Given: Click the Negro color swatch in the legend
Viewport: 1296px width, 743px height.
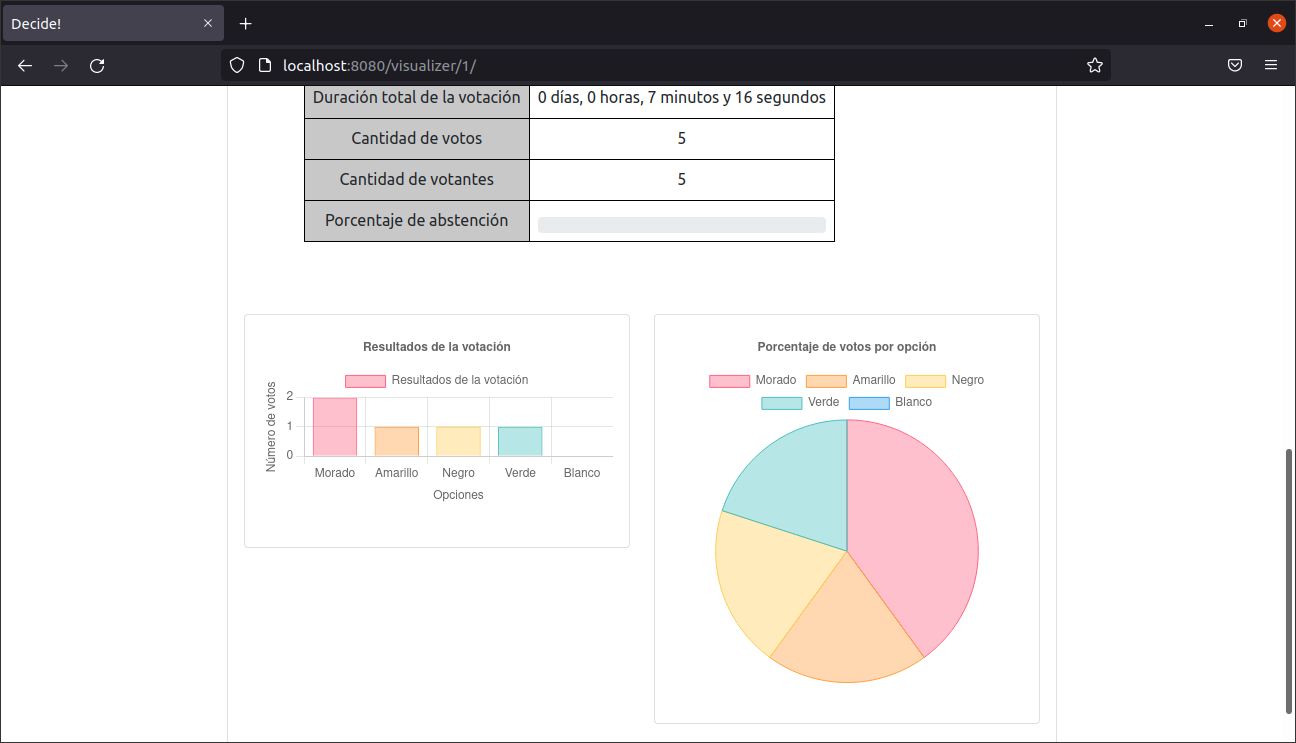Looking at the screenshot, I should point(926,380).
